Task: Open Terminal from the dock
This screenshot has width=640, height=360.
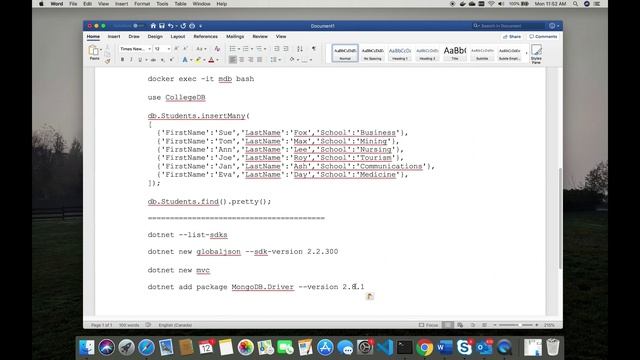Action: [x=404, y=347]
